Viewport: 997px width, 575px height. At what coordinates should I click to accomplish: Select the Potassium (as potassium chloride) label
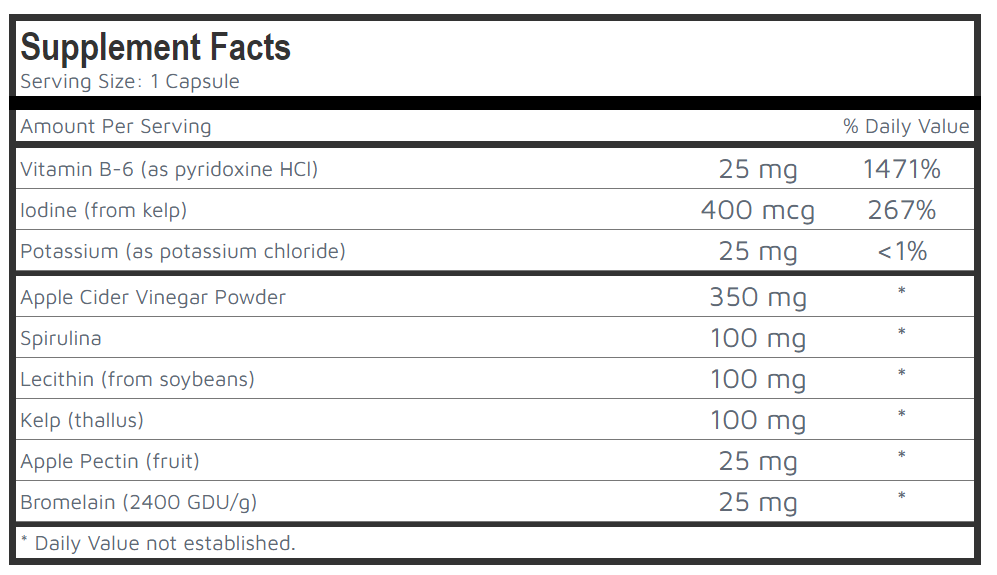[x=183, y=251]
